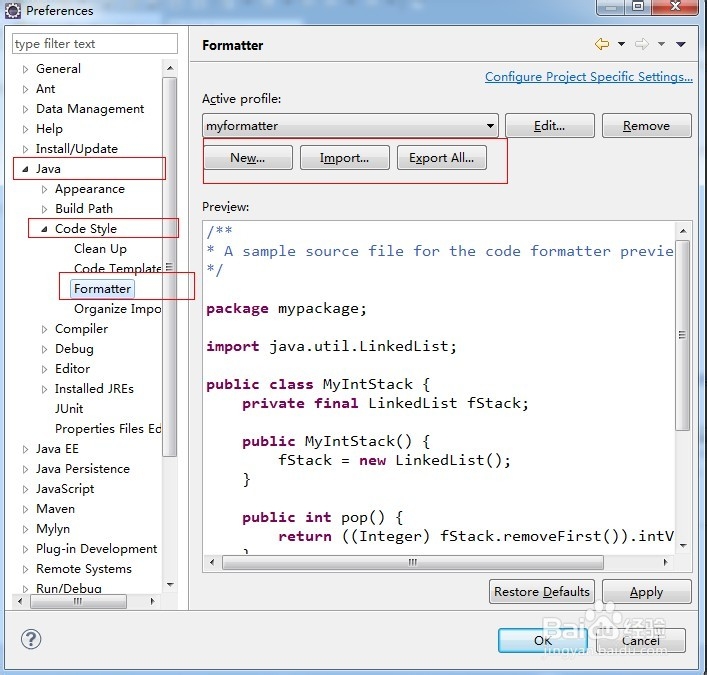Select the Mylyn tree item

(x=53, y=528)
